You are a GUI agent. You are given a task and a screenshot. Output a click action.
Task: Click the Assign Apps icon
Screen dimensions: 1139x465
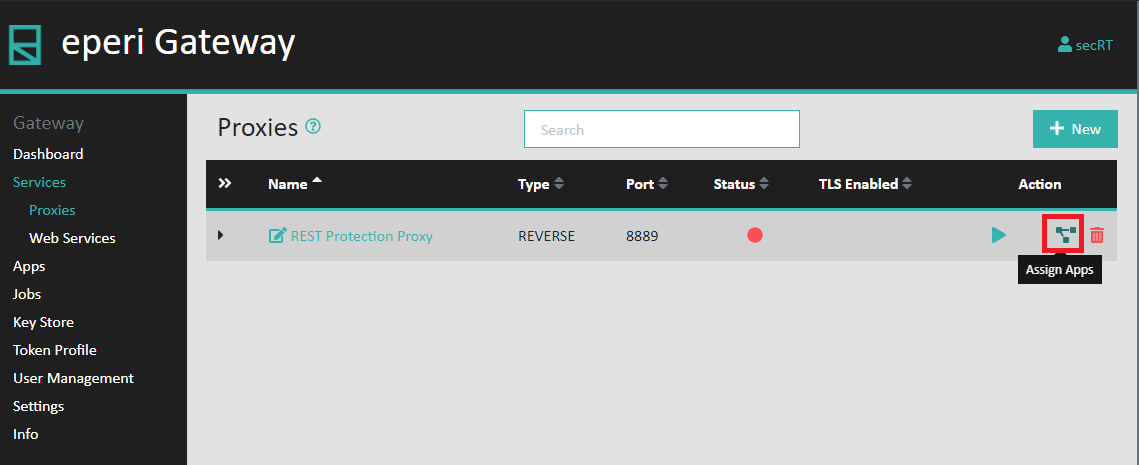point(1064,234)
